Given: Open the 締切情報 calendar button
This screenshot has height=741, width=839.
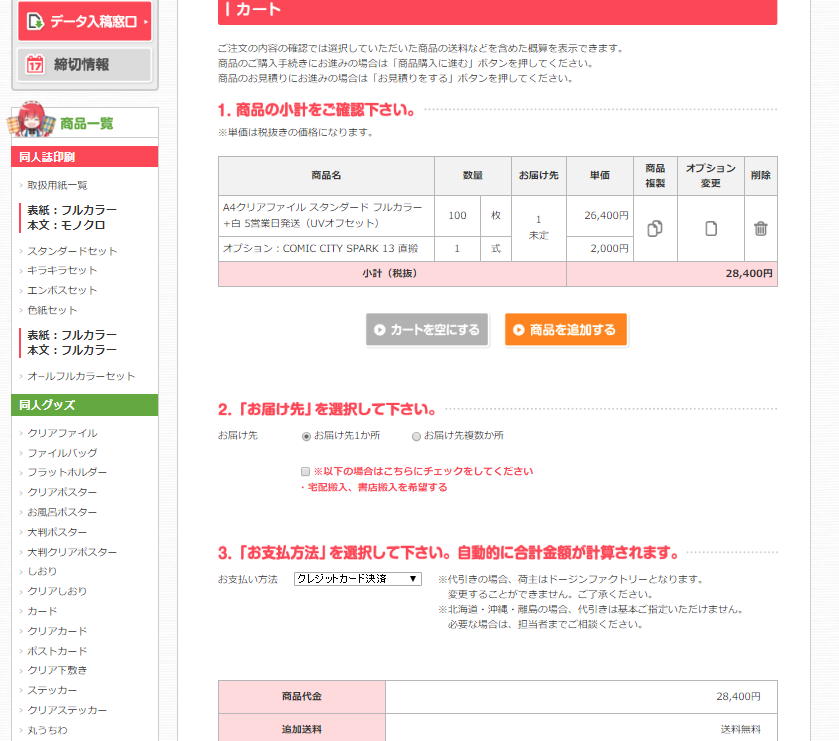Looking at the screenshot, I should click(x=84, y=65).
